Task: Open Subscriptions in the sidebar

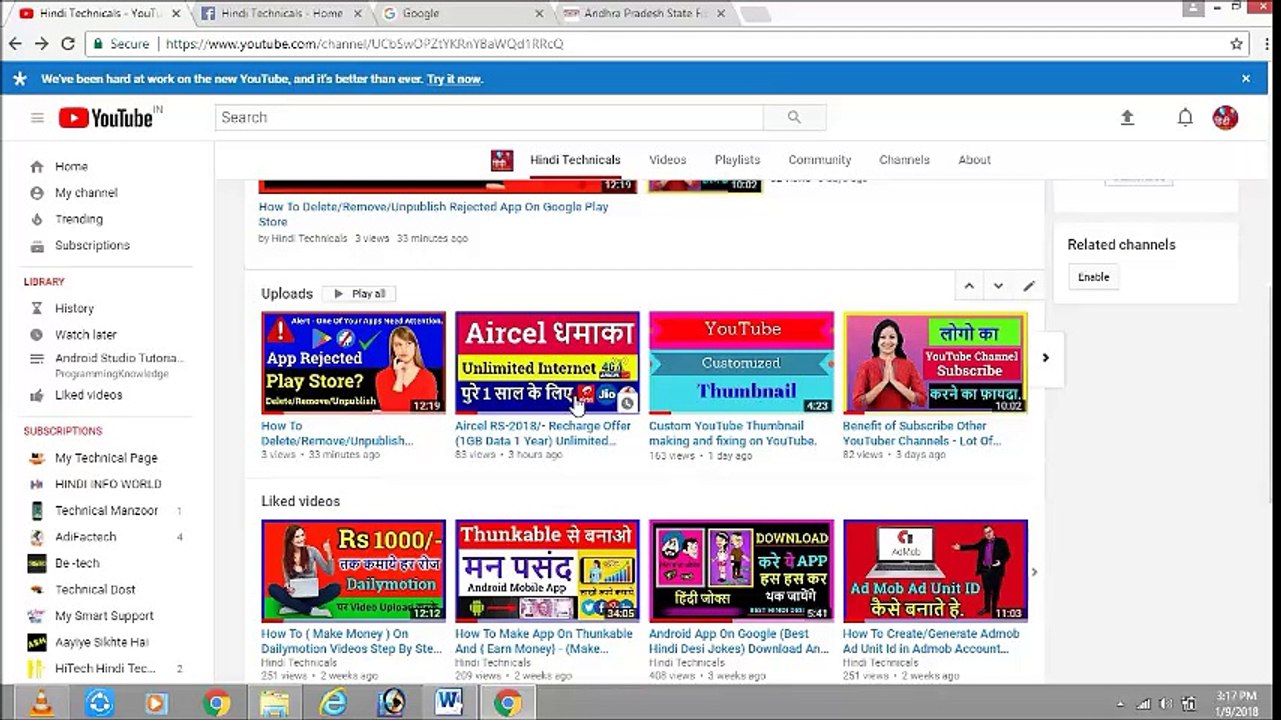Action: point(92,245)
